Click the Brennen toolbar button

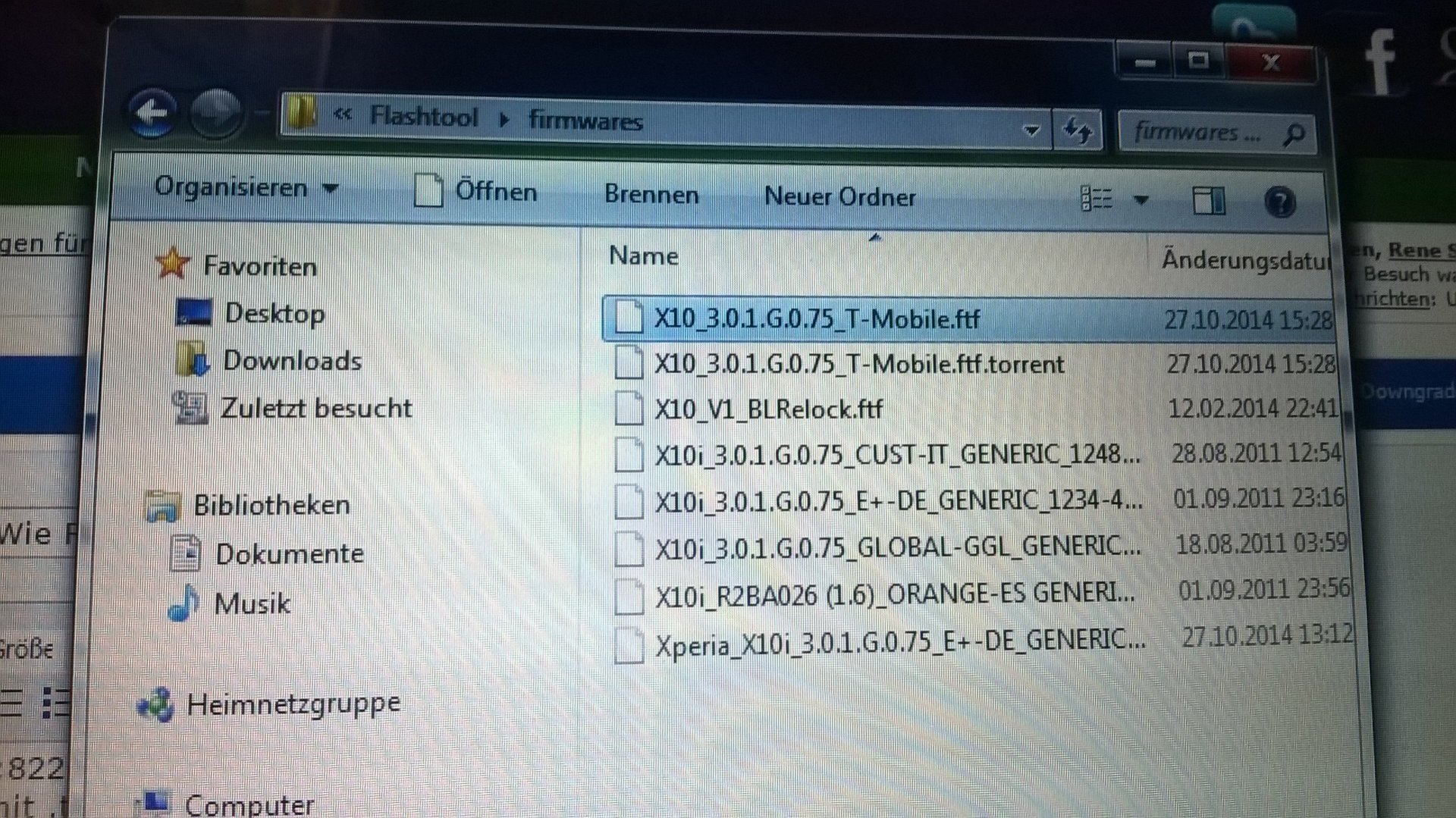[x=651, y=194]
